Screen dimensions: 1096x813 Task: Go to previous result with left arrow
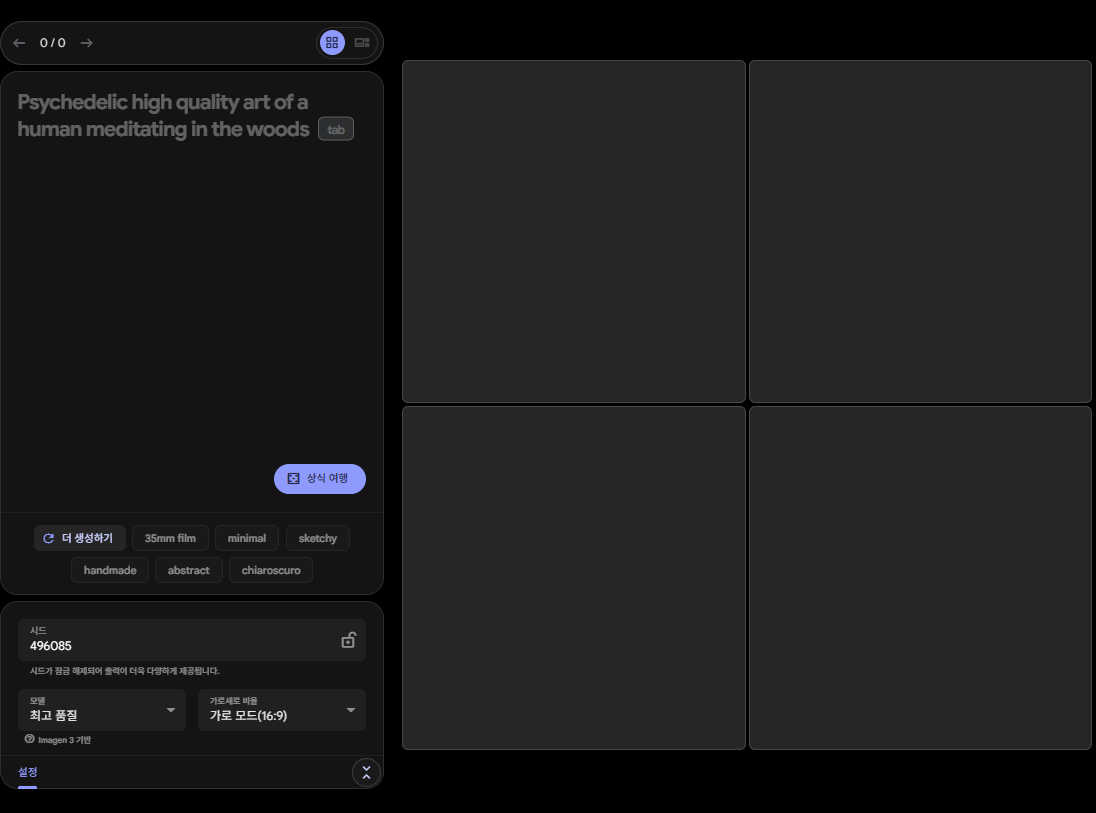point(20,43)
